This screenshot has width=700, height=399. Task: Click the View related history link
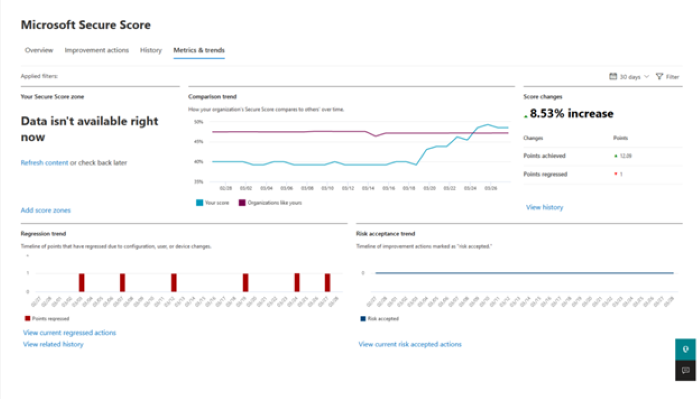(x=53, y=344)
